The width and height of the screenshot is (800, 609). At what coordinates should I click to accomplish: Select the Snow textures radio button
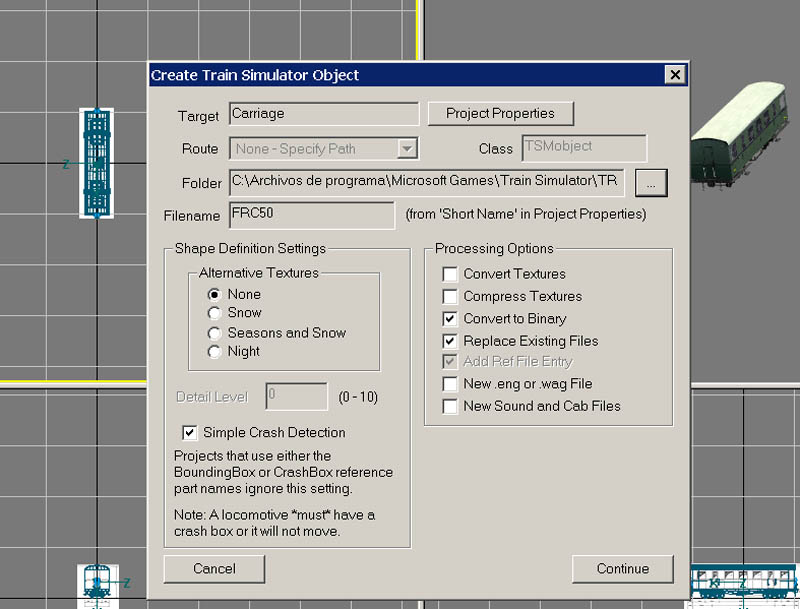pos(214,313)
